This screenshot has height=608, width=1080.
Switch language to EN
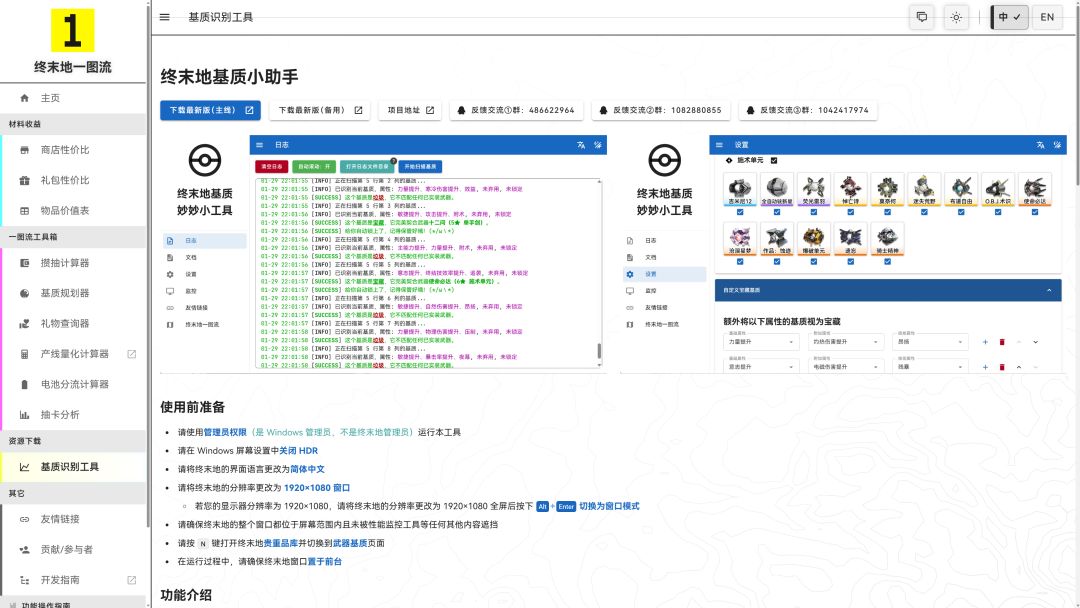[1047, 17]
